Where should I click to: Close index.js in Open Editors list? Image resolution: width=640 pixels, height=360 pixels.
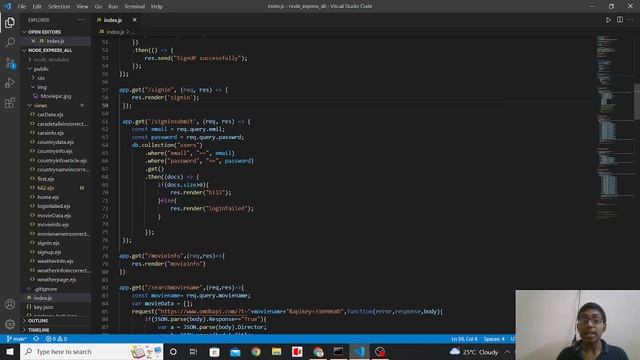[x=33, y=41]
